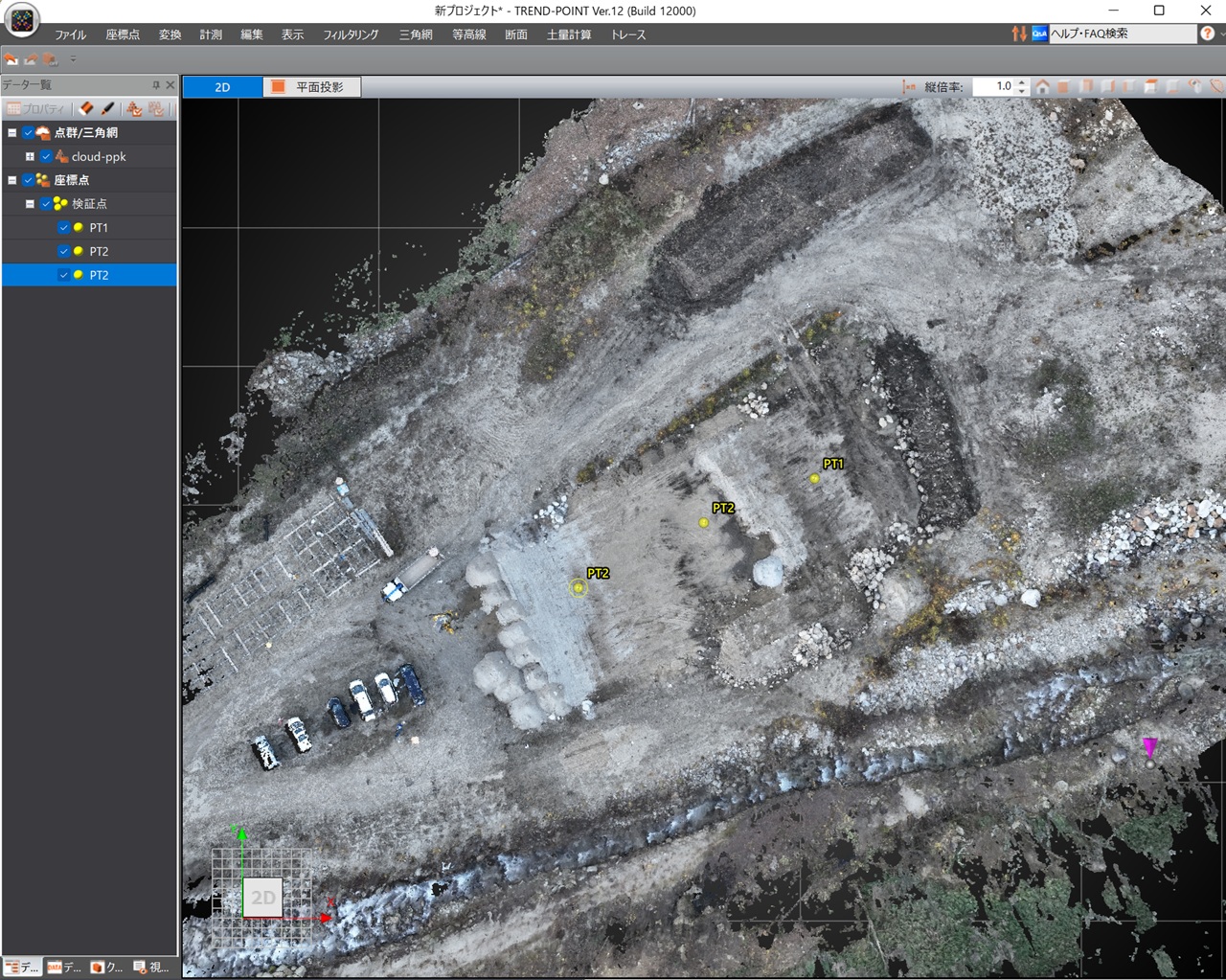Click the ヘルプ・FAQ検索 search field
The height and width of the screenshot is (980, 1226).
point(1122,34)
